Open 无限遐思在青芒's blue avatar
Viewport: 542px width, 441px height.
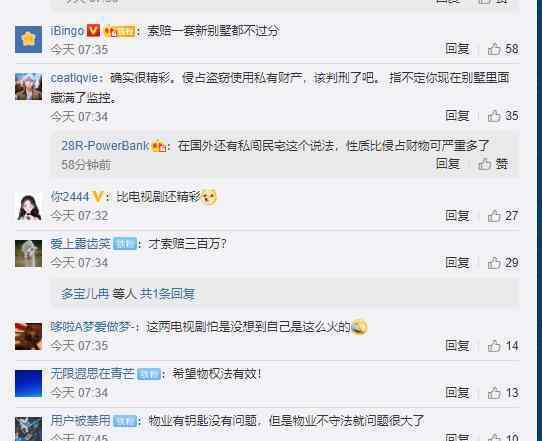pyautogui.click(x=29, y=383)
